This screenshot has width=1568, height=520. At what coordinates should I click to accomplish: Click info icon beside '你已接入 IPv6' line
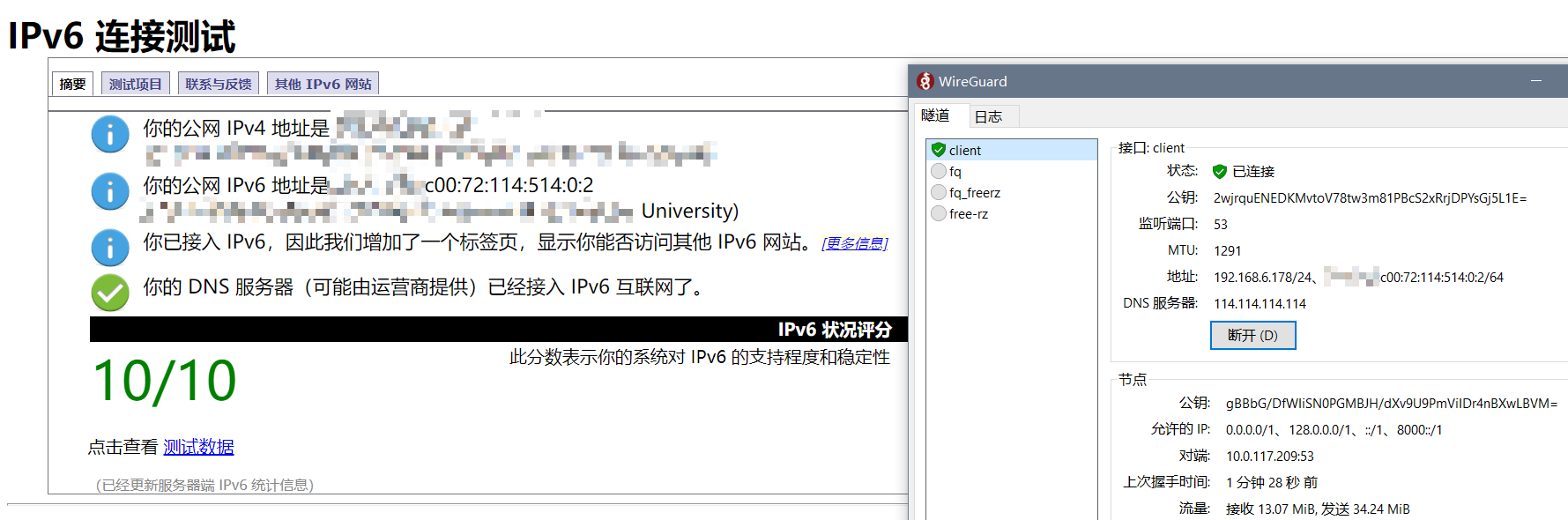(x=110, y=248)
